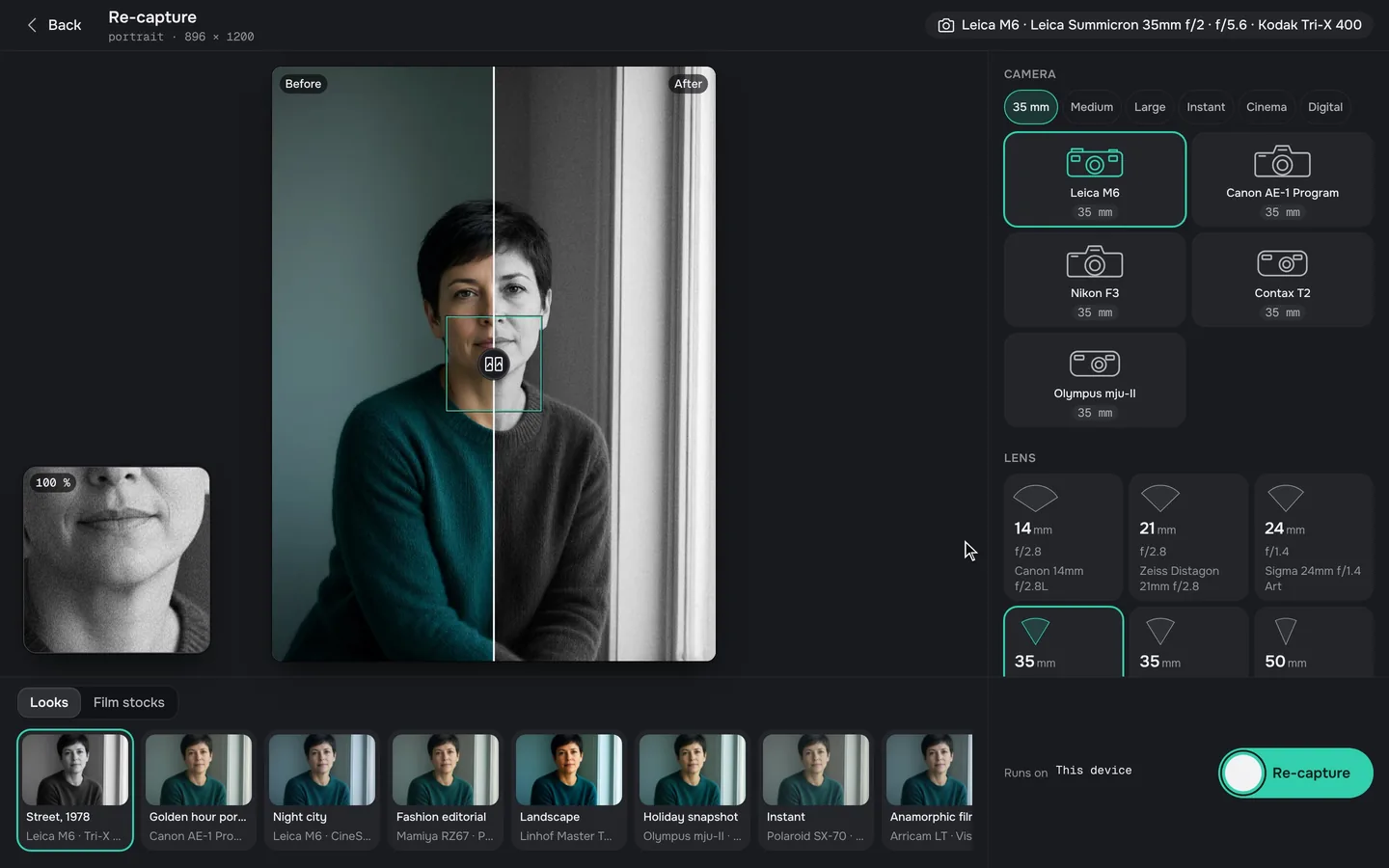The width and height of the screenshot is (1389, 868).
Task: Apply the Holiday snapshot look
Action: tap(693, 791)
